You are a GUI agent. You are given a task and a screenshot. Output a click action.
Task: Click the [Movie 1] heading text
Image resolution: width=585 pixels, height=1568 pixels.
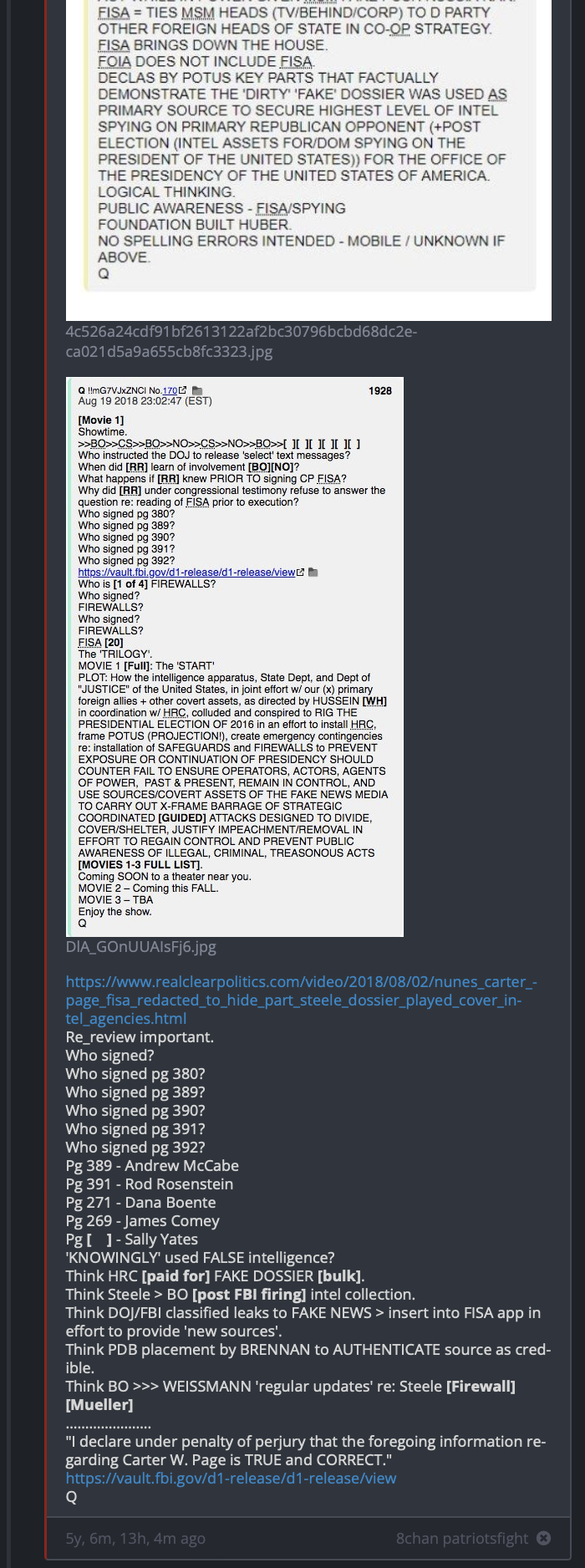pos(101,420)
